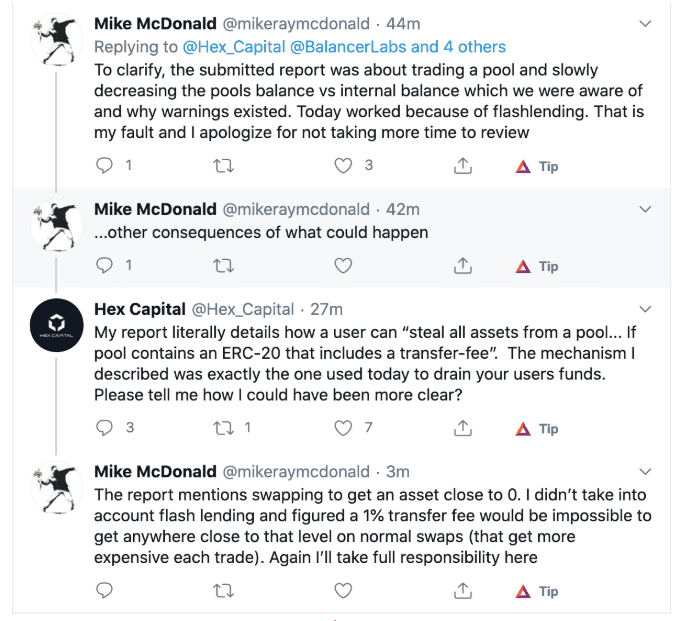
Task: Open chevron menu on the 42m tweet
Action: (x=645, y=209)
